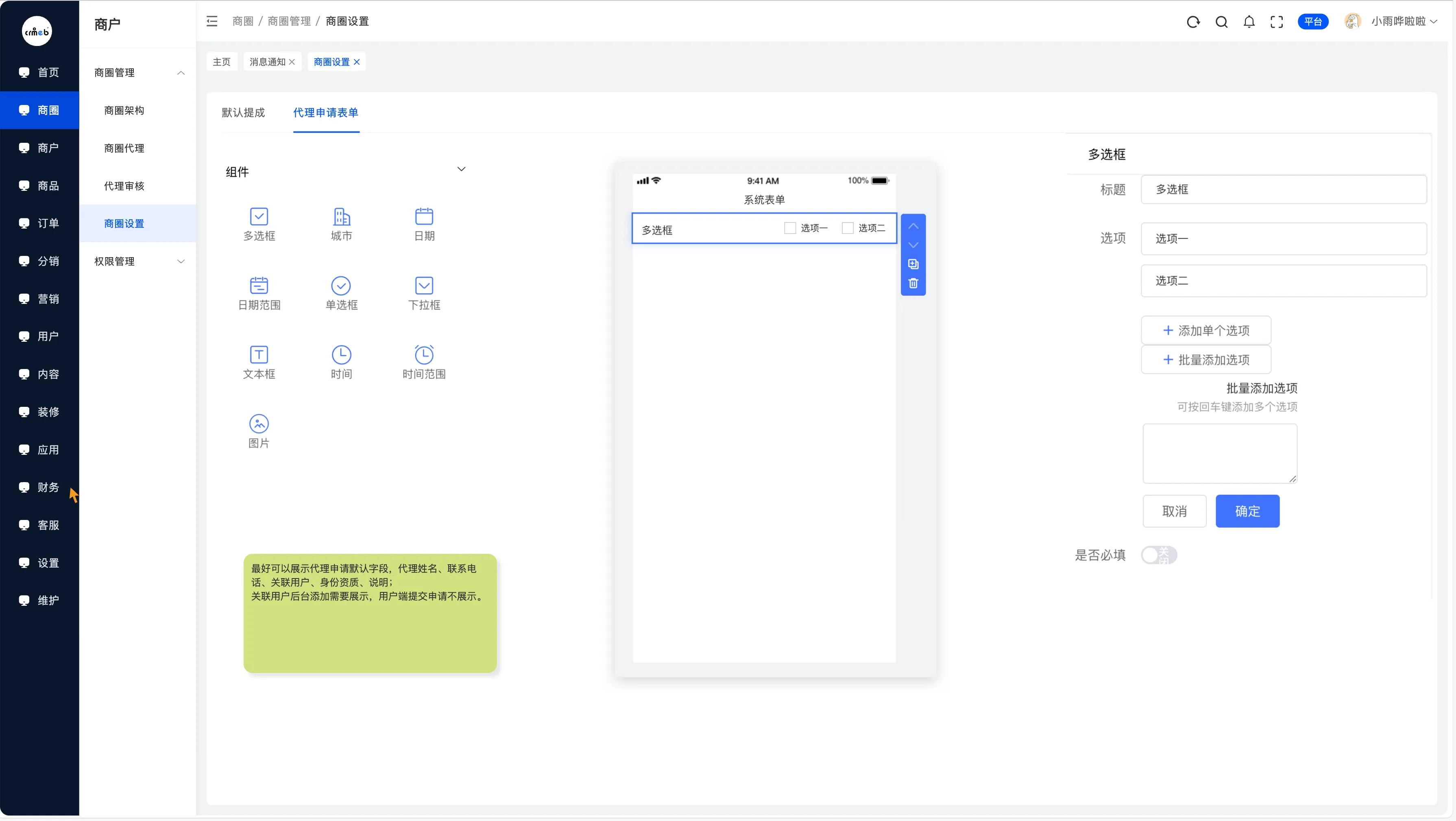Screen dimensions: 1456x821
Task: Collapse the 组件 components section
Action: [461, 169]
